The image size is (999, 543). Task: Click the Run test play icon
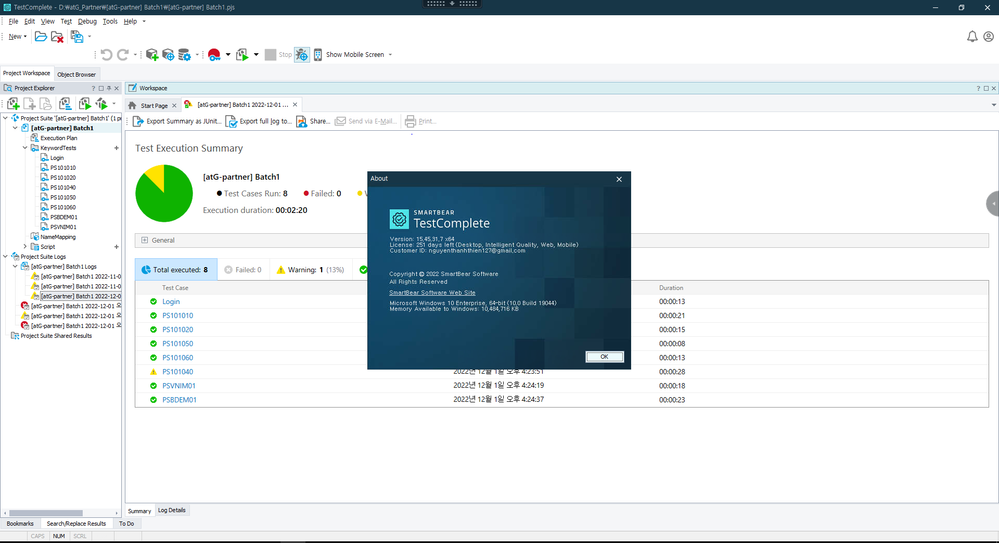point(242,55)
